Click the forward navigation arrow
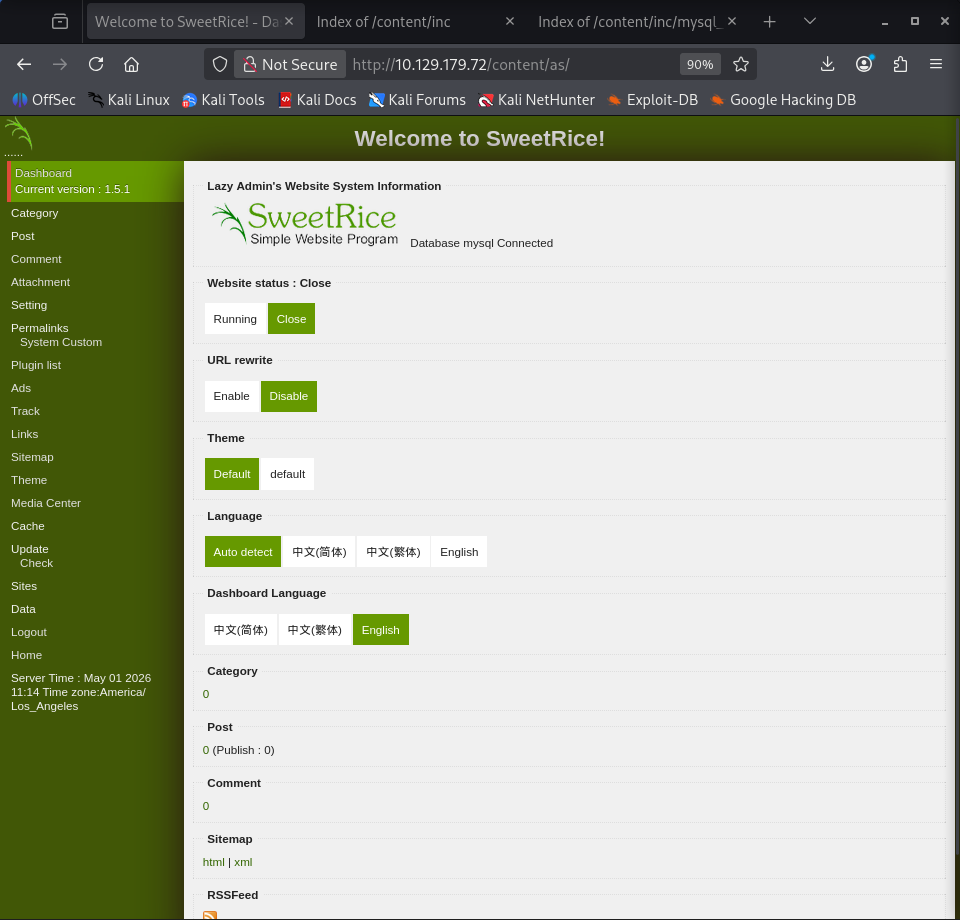The height and width of the screenshot is (920, 960). tap(60, 64)
